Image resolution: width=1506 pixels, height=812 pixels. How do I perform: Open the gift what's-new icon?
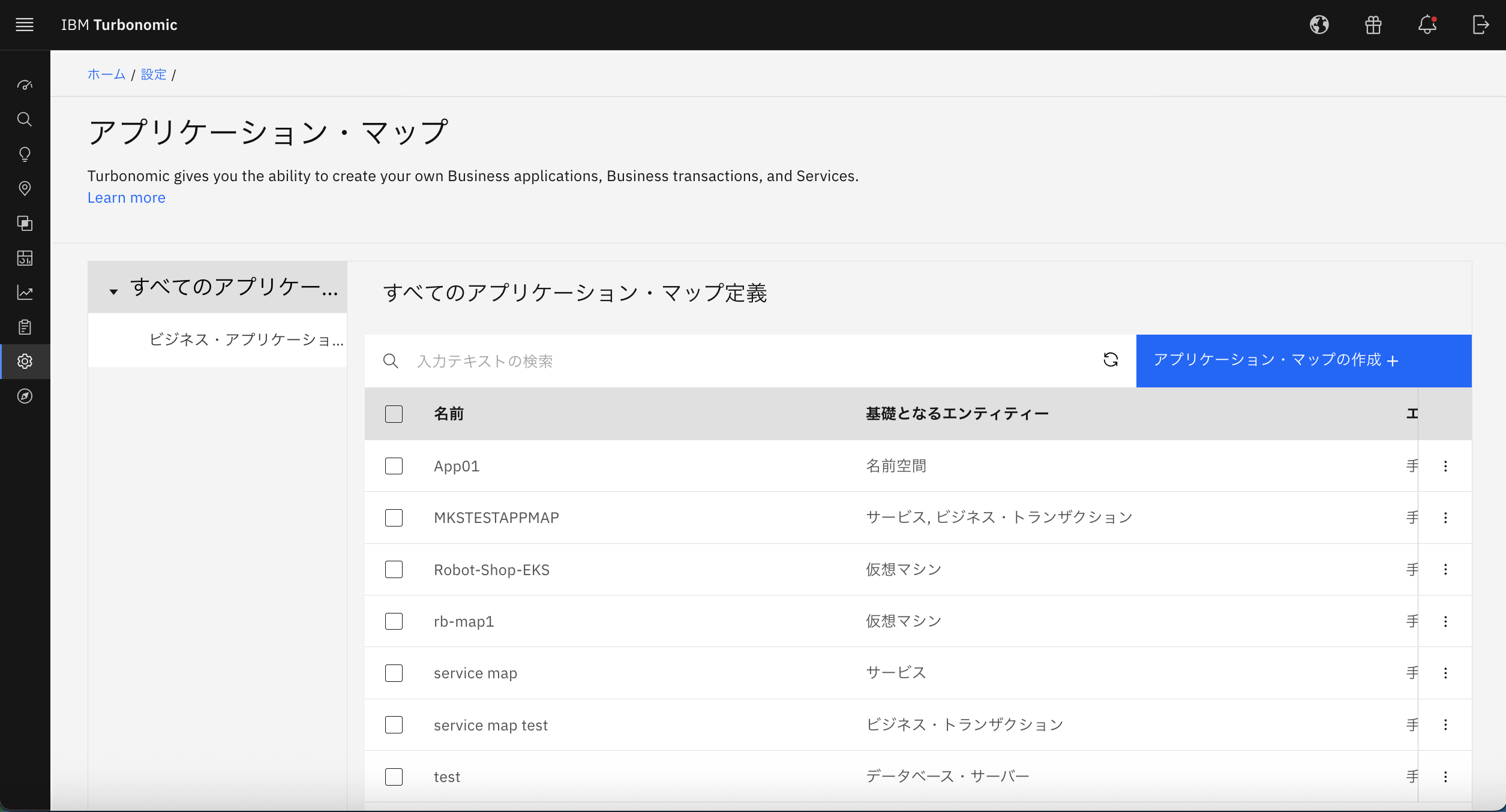(1373, 25)
